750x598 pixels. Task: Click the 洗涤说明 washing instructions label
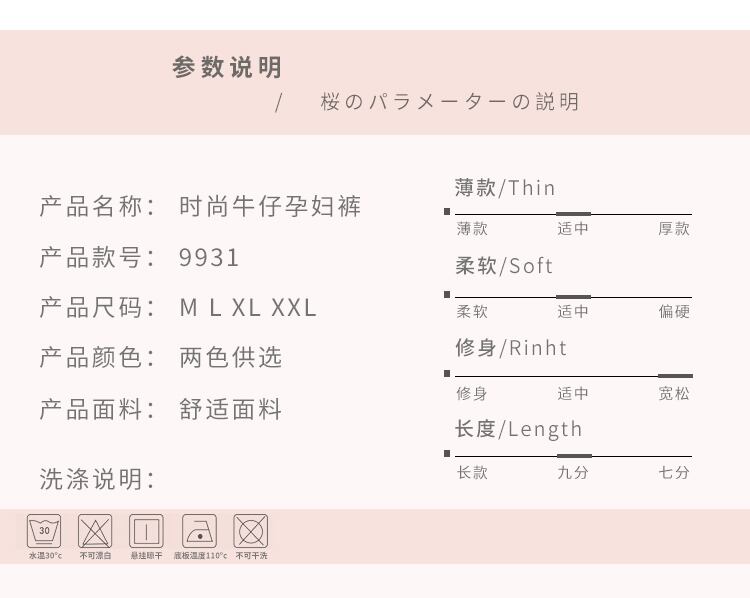point(98,479)
